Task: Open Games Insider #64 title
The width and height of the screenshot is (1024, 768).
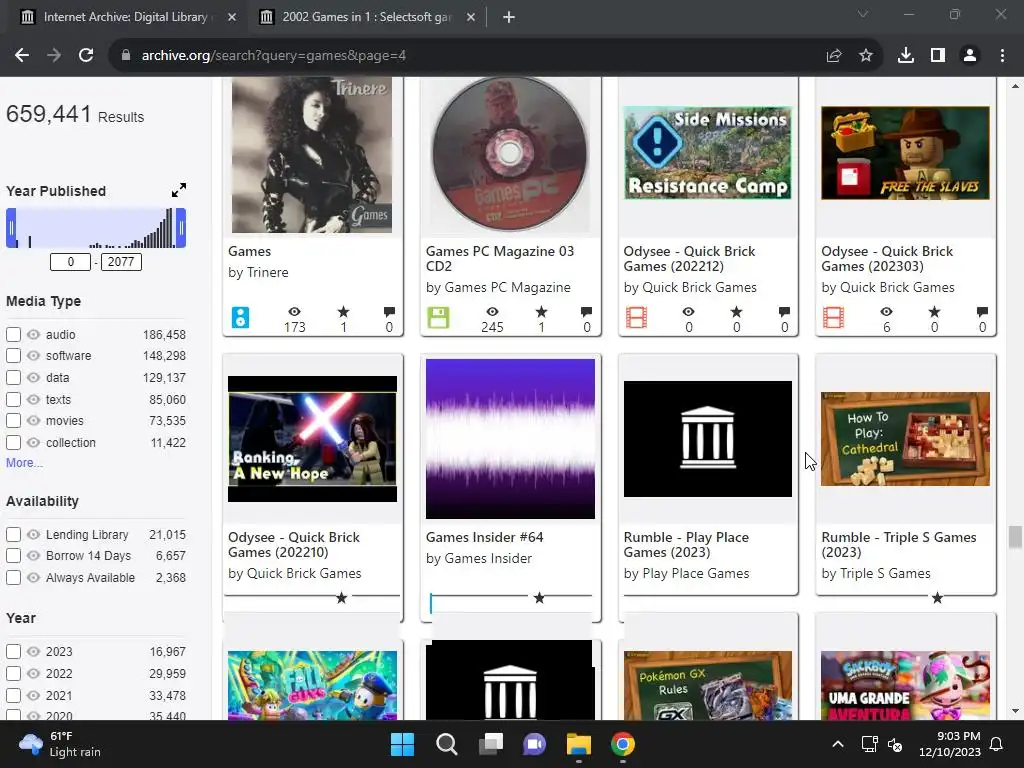Action: 485,537
